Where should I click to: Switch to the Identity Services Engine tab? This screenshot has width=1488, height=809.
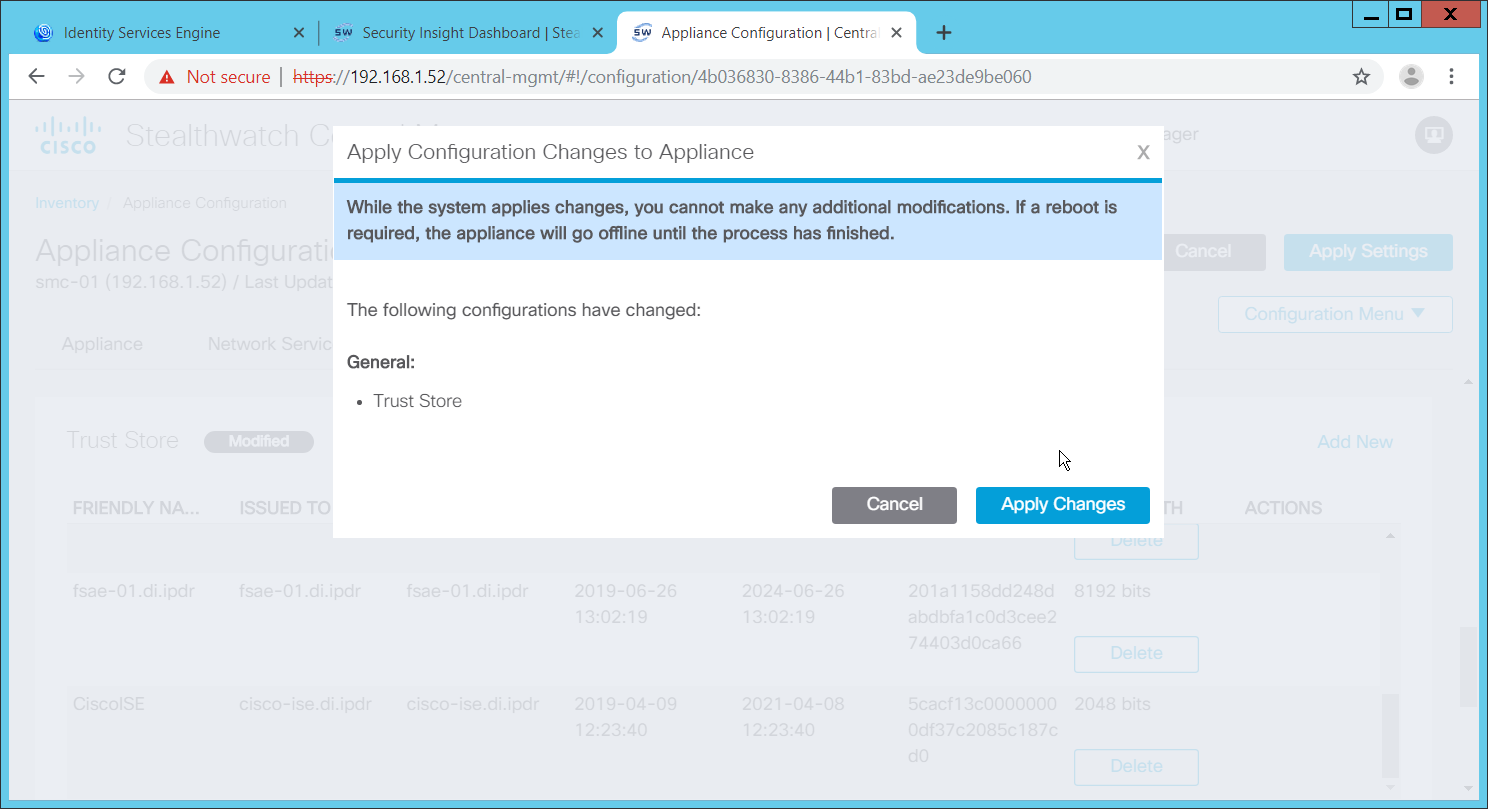point(140,33)
